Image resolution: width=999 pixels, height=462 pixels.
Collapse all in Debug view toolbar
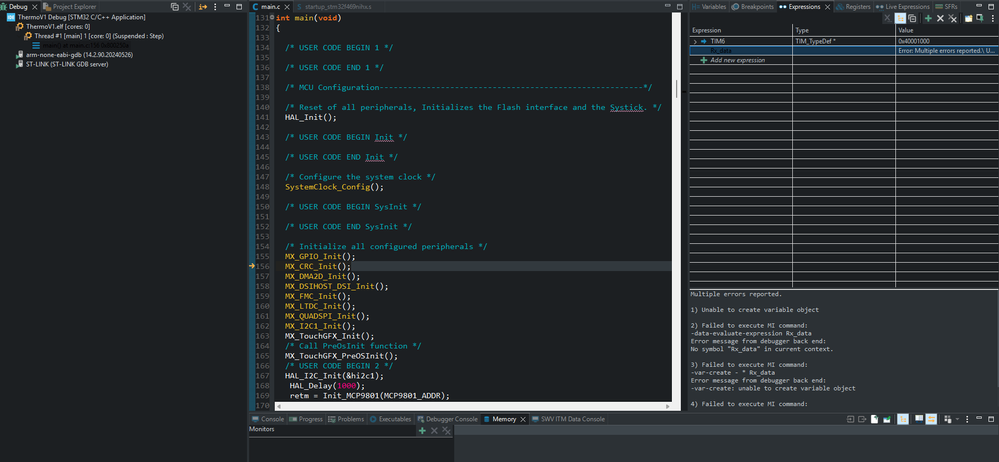(175, 6)
